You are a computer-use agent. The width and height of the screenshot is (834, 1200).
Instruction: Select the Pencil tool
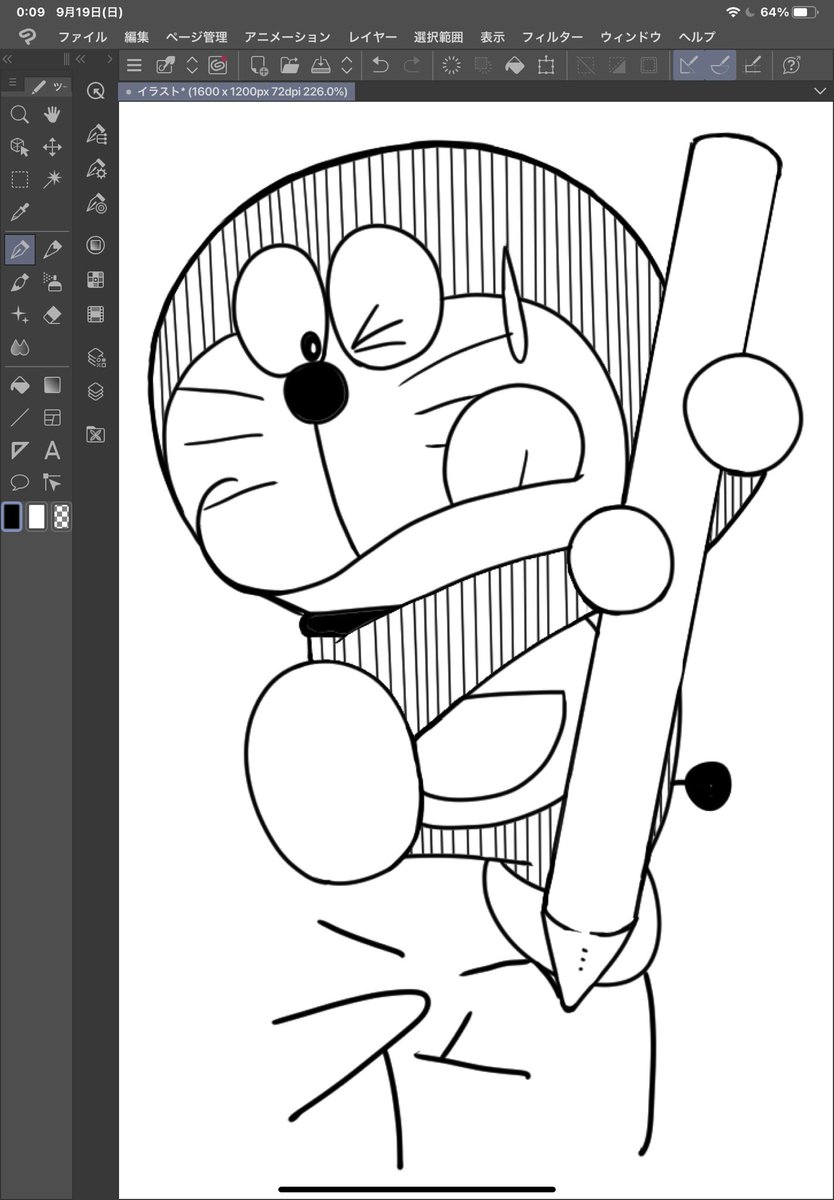pyautogui.click(x=53, y=249)
